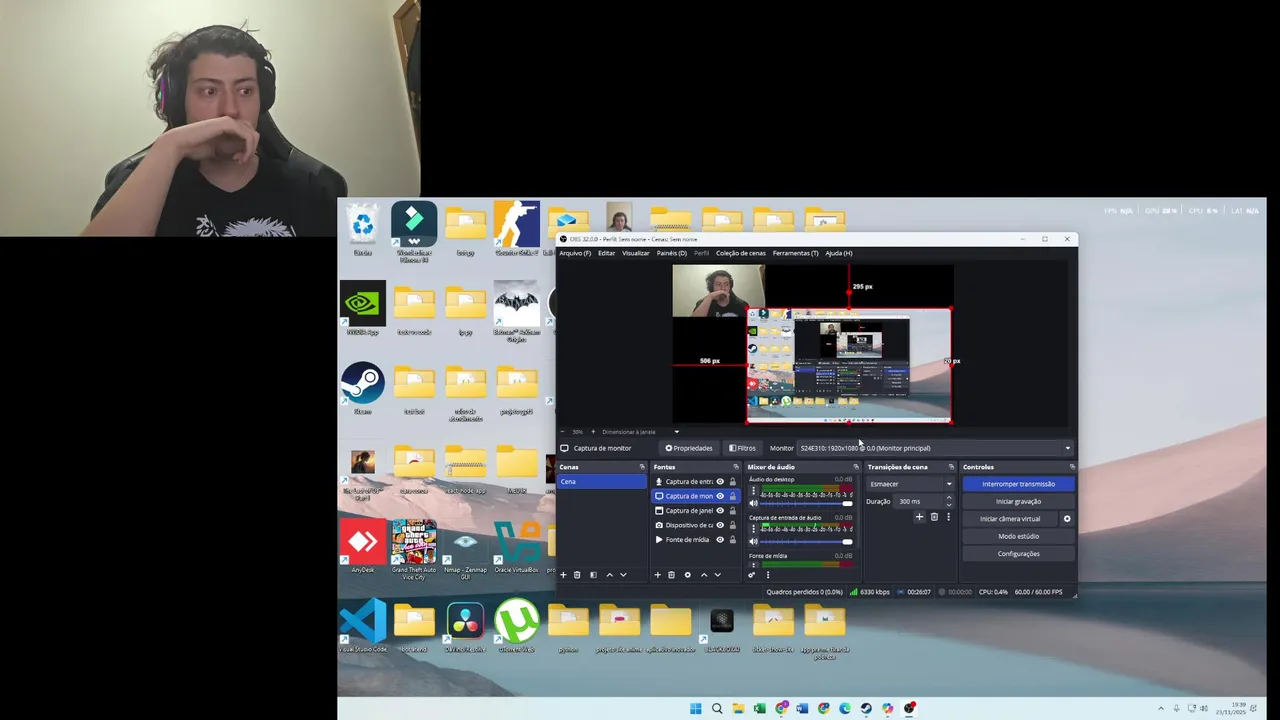Open the Captura de entrada de áudio three-dot options
This screenshot has width=1280, height=720.
753,528
